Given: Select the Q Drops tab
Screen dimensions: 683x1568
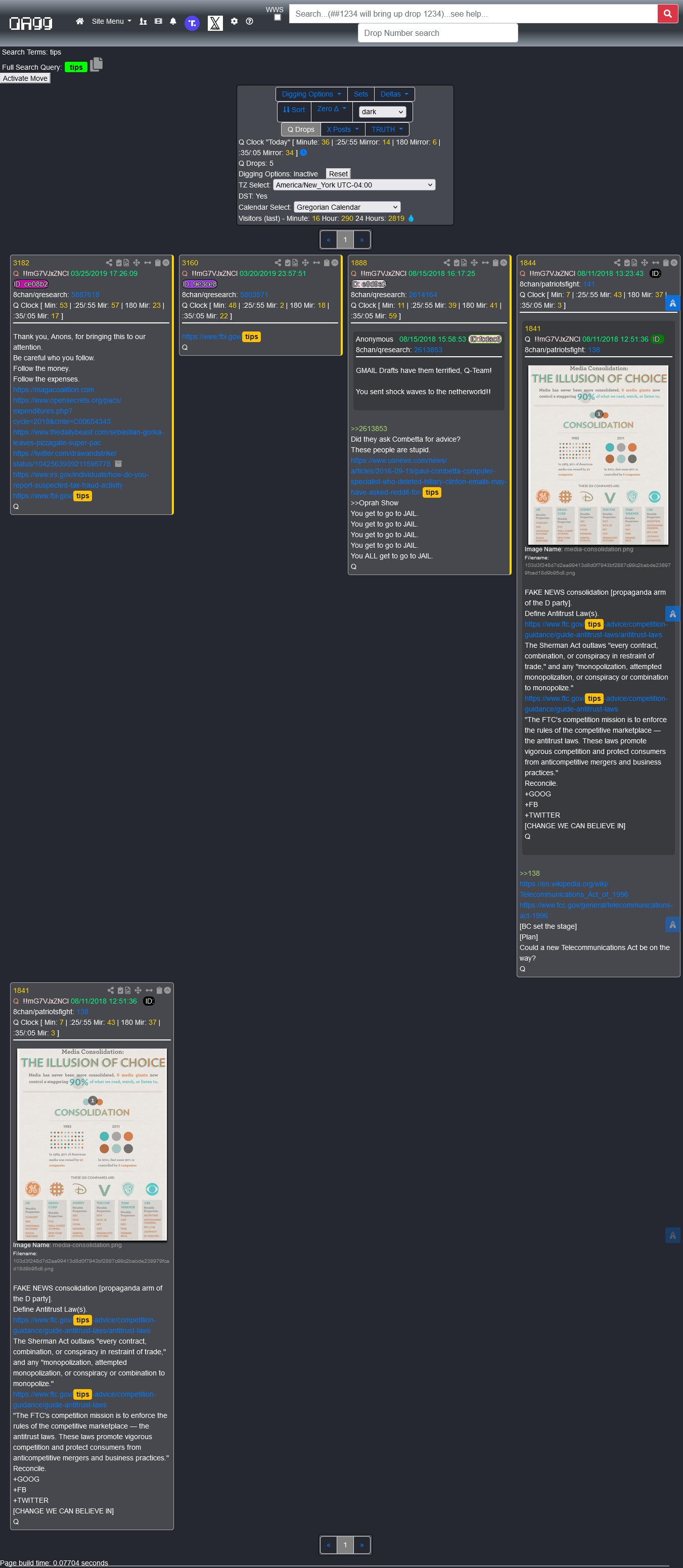Looking at the screenshot, I should pyautogui.click(x=301, y=130).
